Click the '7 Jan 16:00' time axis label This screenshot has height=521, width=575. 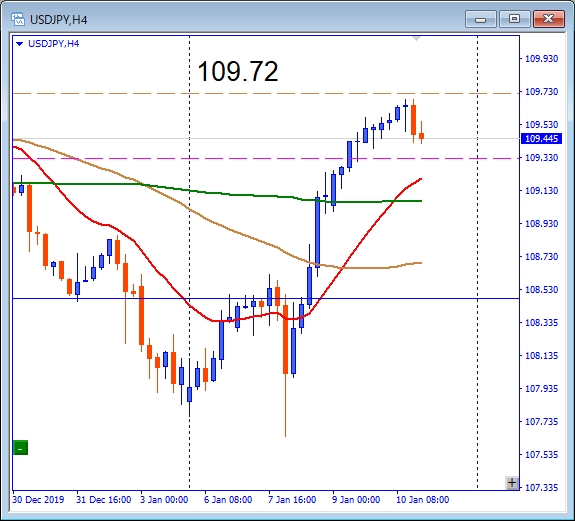292,500
